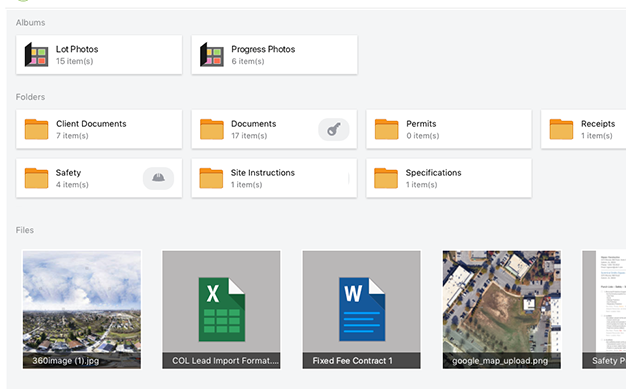Click the Specifications folder name
The height and width of the screenshot is (389, 626).
pos(434,173)
